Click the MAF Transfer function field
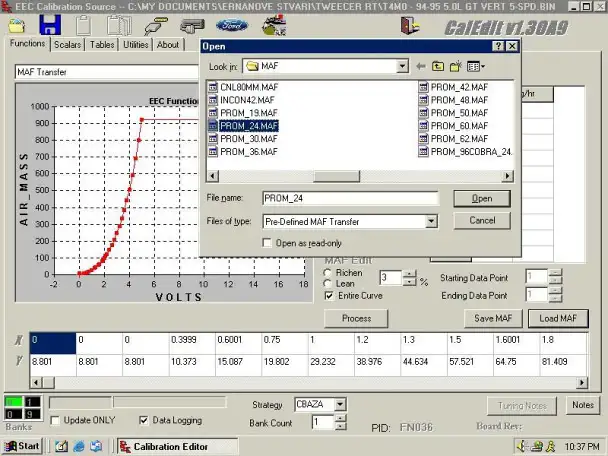This screenshot has width=608, height=456. (x=107, y=72)
